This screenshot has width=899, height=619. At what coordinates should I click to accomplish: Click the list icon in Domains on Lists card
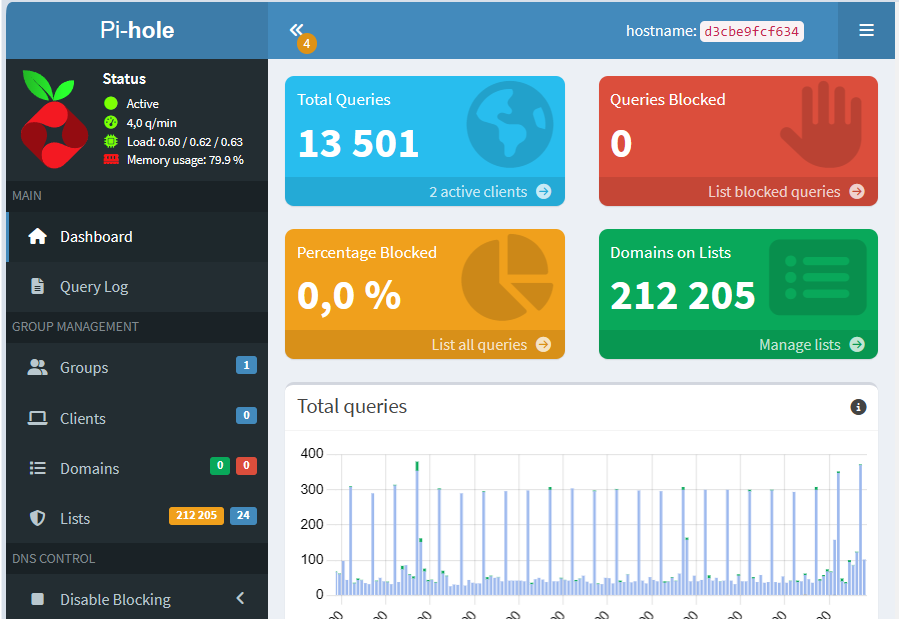[817, 277]
